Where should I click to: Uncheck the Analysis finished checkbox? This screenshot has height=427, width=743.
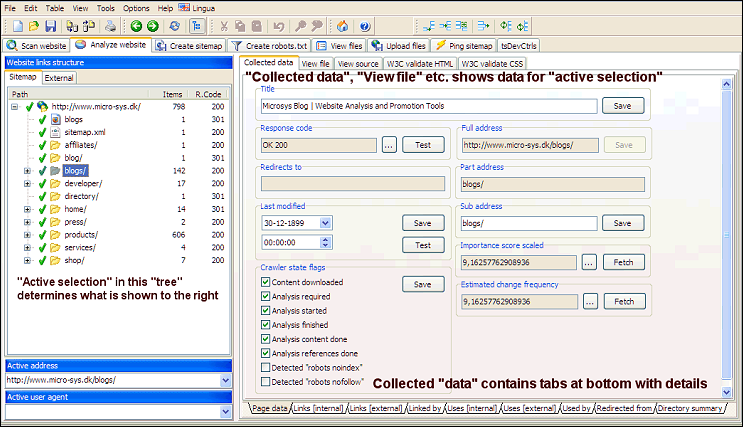point(266,325)
